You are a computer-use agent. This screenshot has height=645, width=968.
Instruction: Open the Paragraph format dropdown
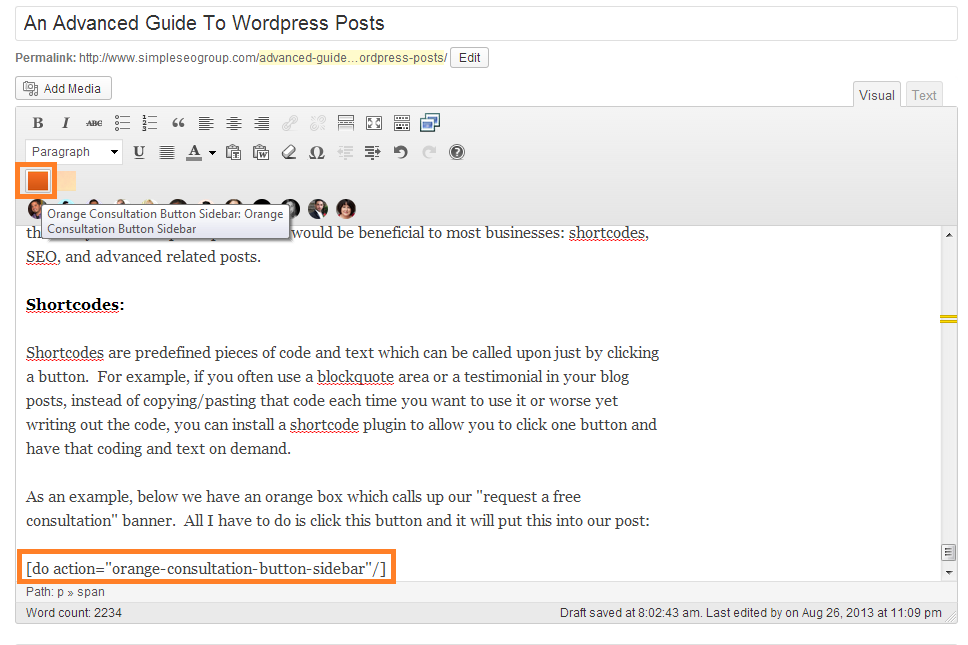point(74,152)
